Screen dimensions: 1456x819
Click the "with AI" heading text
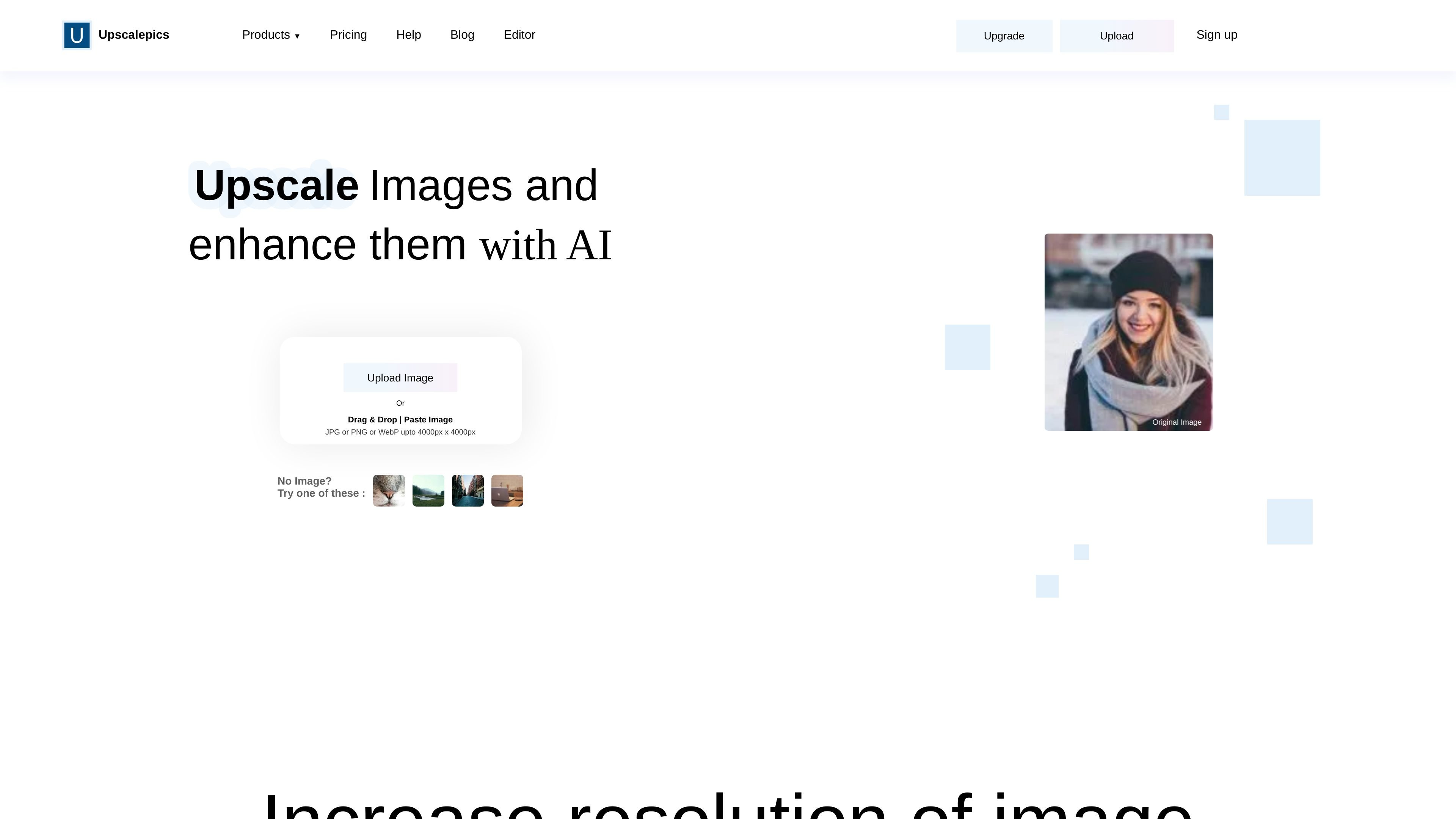point(546,245)
